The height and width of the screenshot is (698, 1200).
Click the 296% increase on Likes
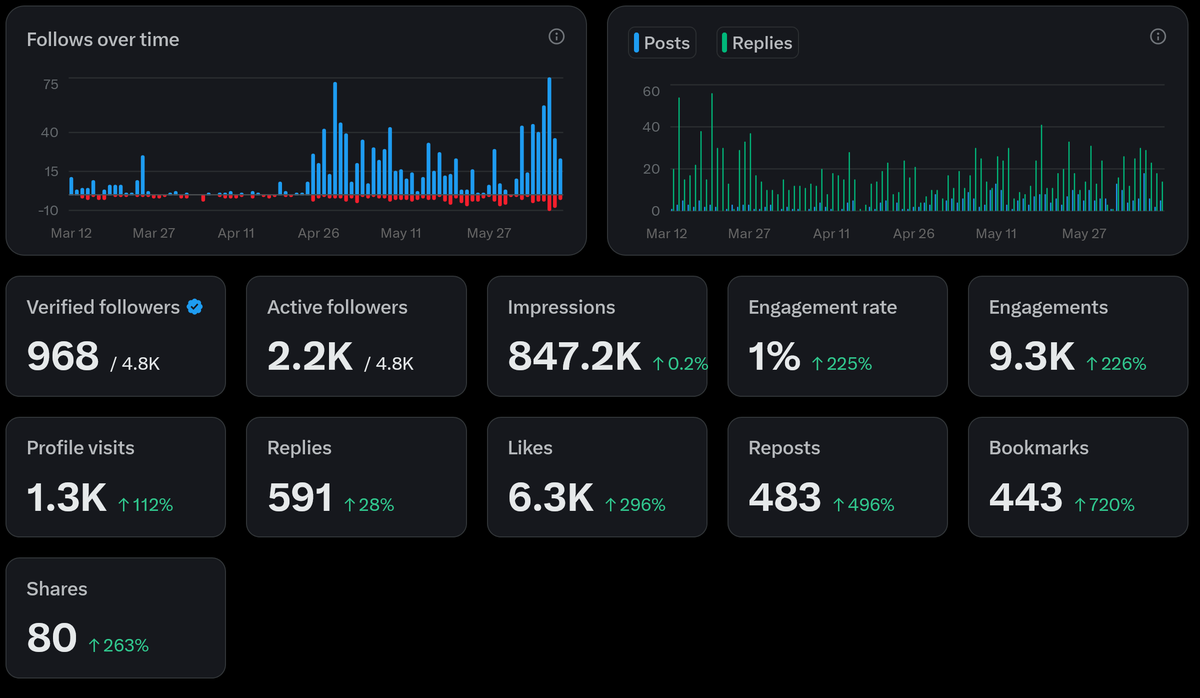tap(635, 505)
